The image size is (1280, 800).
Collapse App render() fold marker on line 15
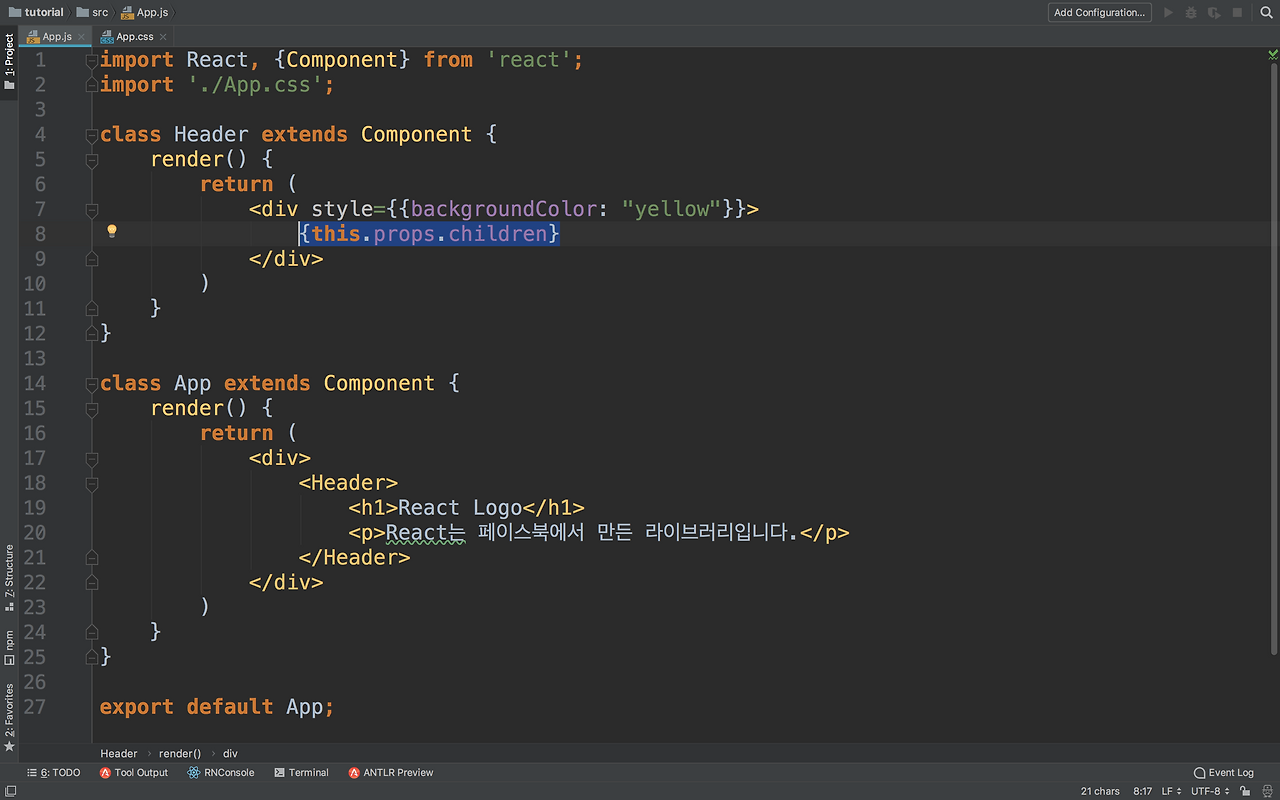click(92, 408)
